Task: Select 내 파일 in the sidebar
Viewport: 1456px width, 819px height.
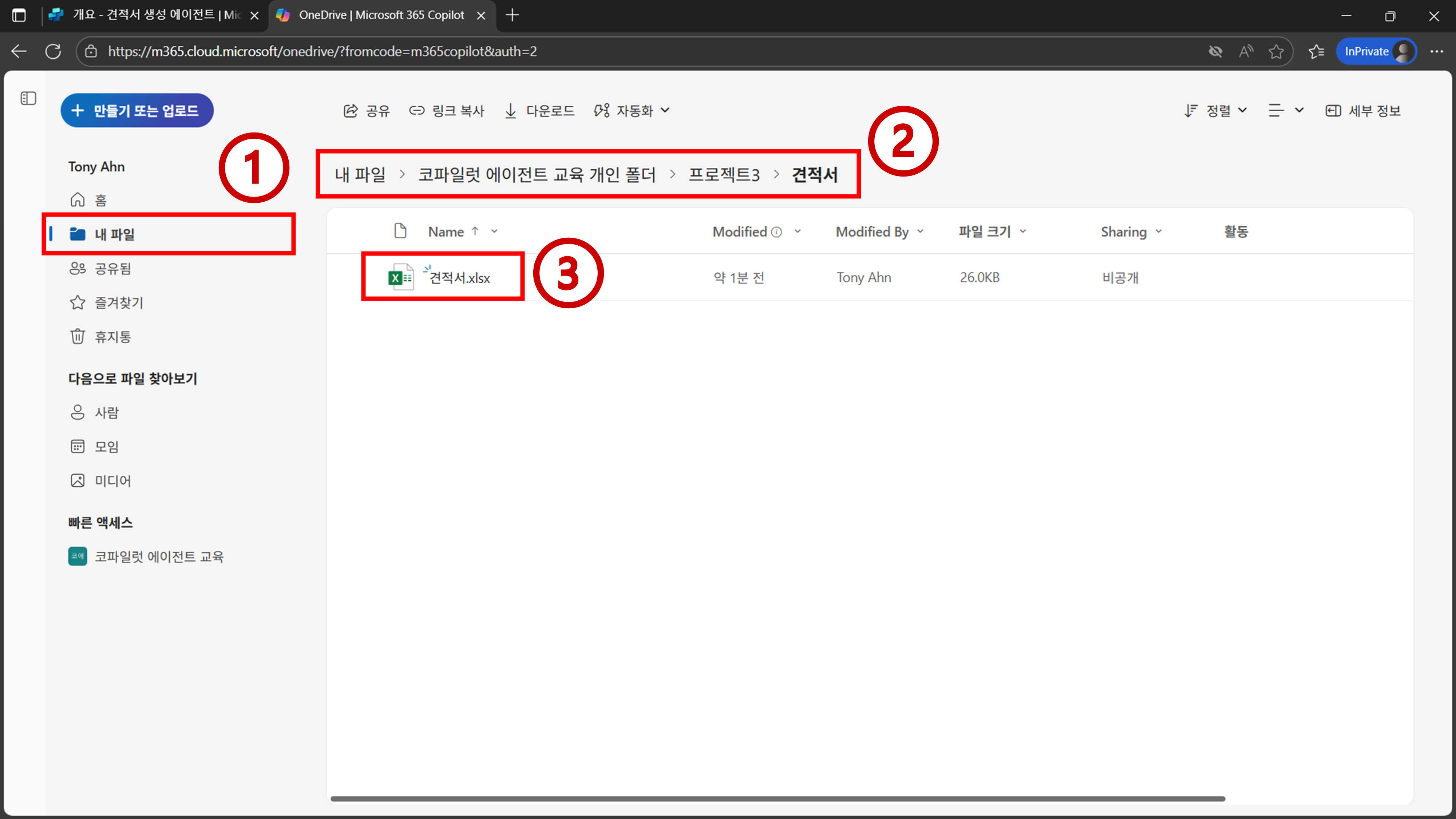Action: click(114, 234)
